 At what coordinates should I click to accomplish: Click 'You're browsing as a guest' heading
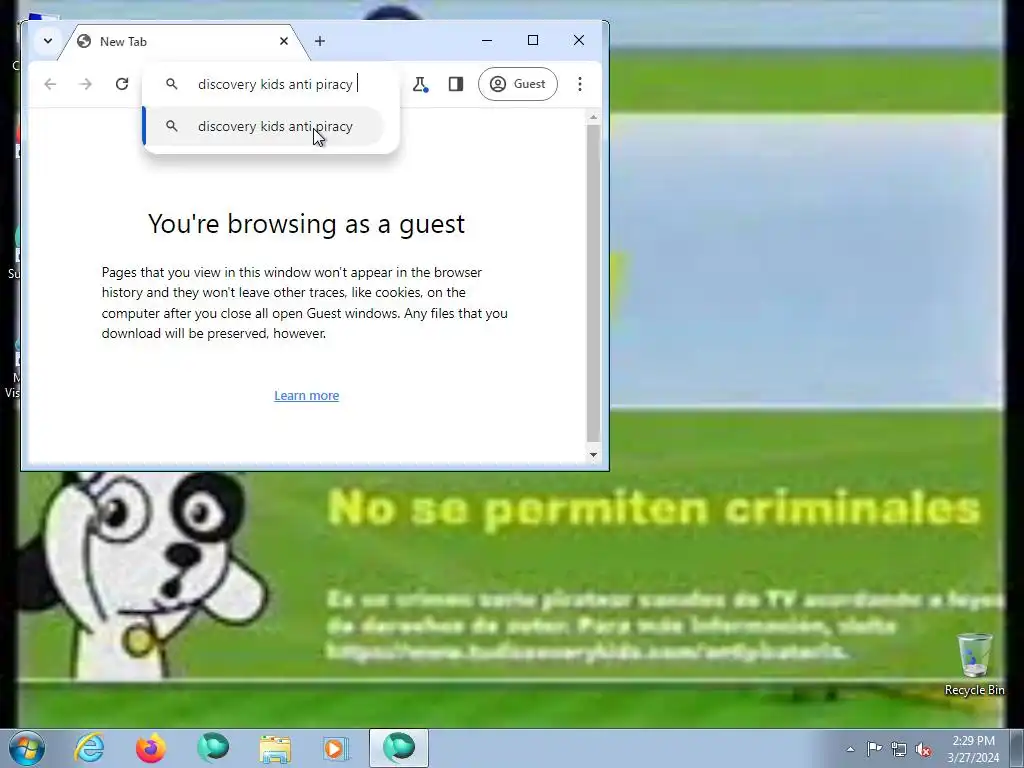tap(306, 224)
